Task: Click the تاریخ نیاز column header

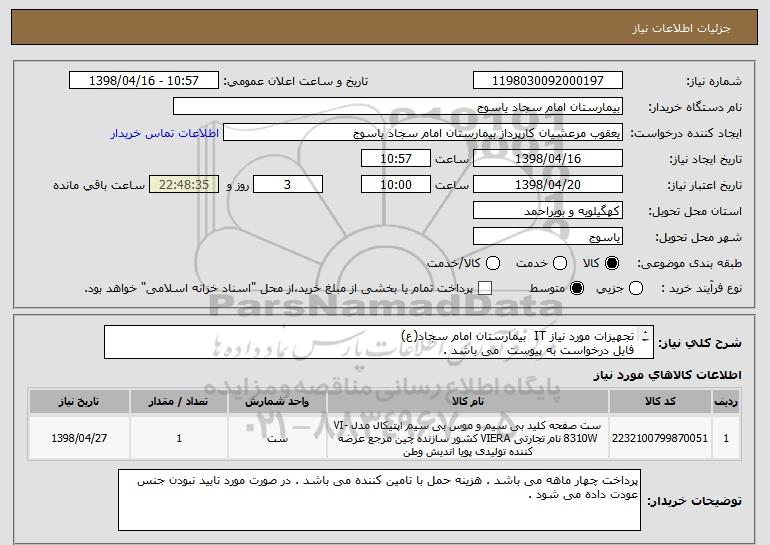Action: pos(79,402)
